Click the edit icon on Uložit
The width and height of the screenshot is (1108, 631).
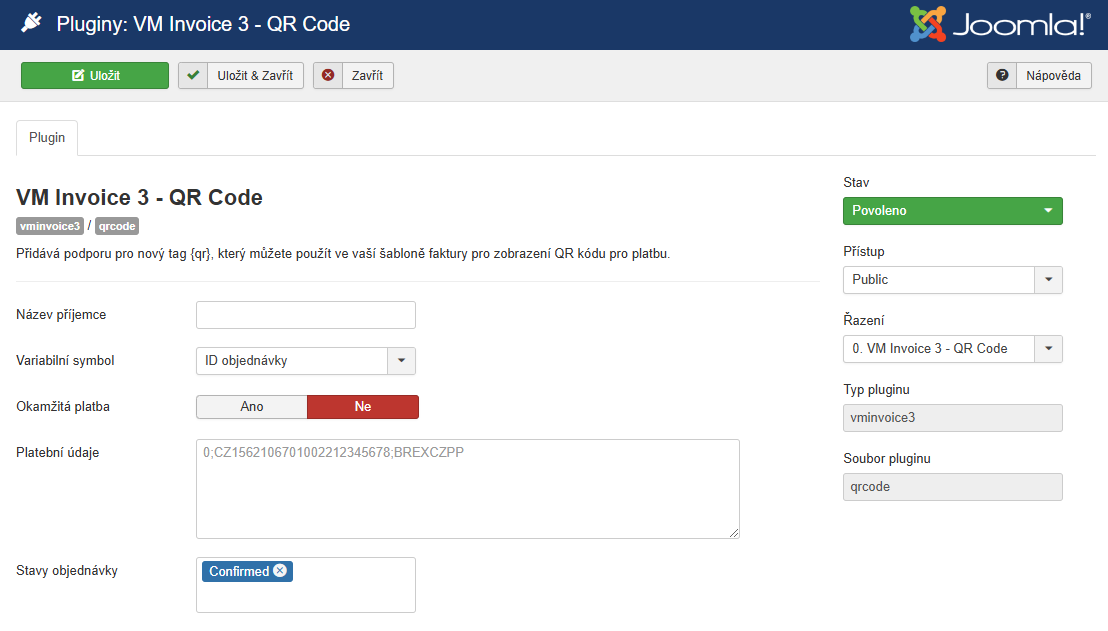click(x=78, y=76)
